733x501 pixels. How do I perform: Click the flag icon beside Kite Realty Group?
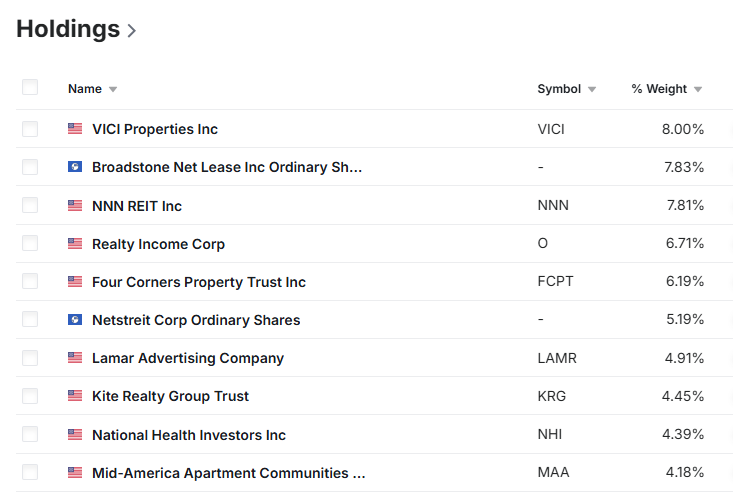(75, 396)
